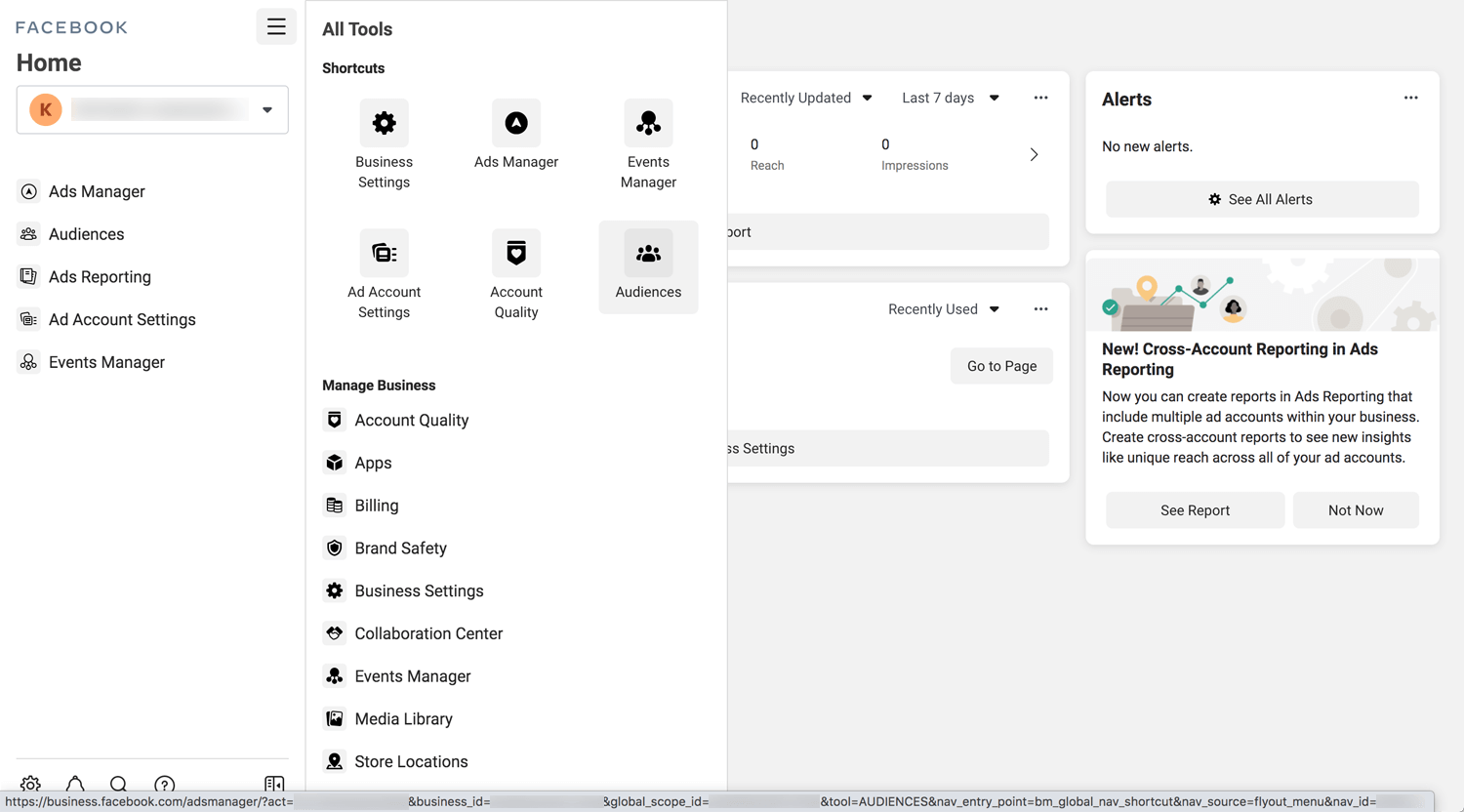Click the See Report button
Screen dimensions: 1464x812
click(x=1195, y=510)
